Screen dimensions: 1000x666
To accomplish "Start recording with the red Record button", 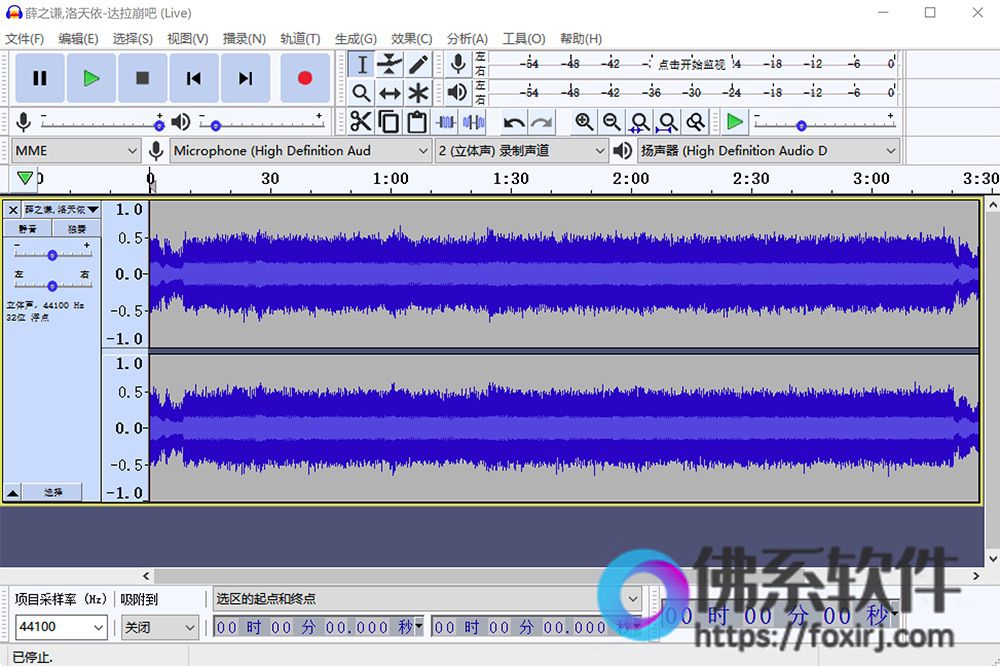I will point(305,78).
